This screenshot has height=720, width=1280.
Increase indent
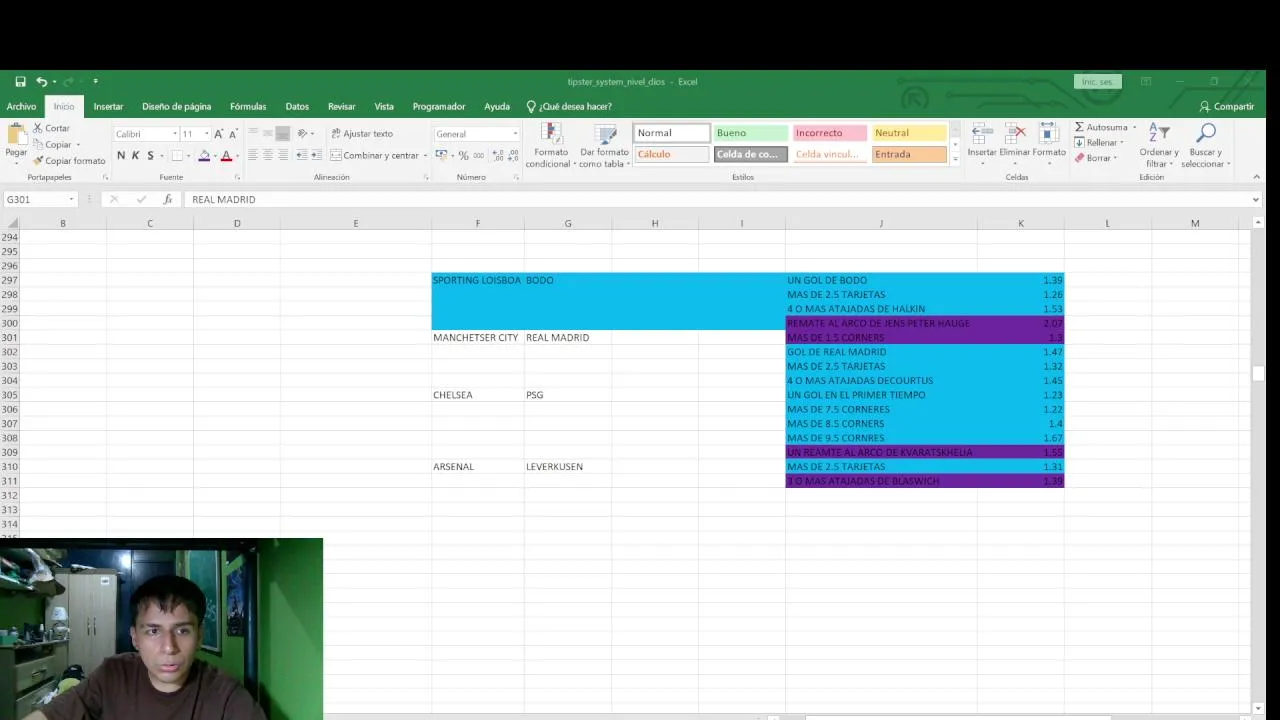316,155
